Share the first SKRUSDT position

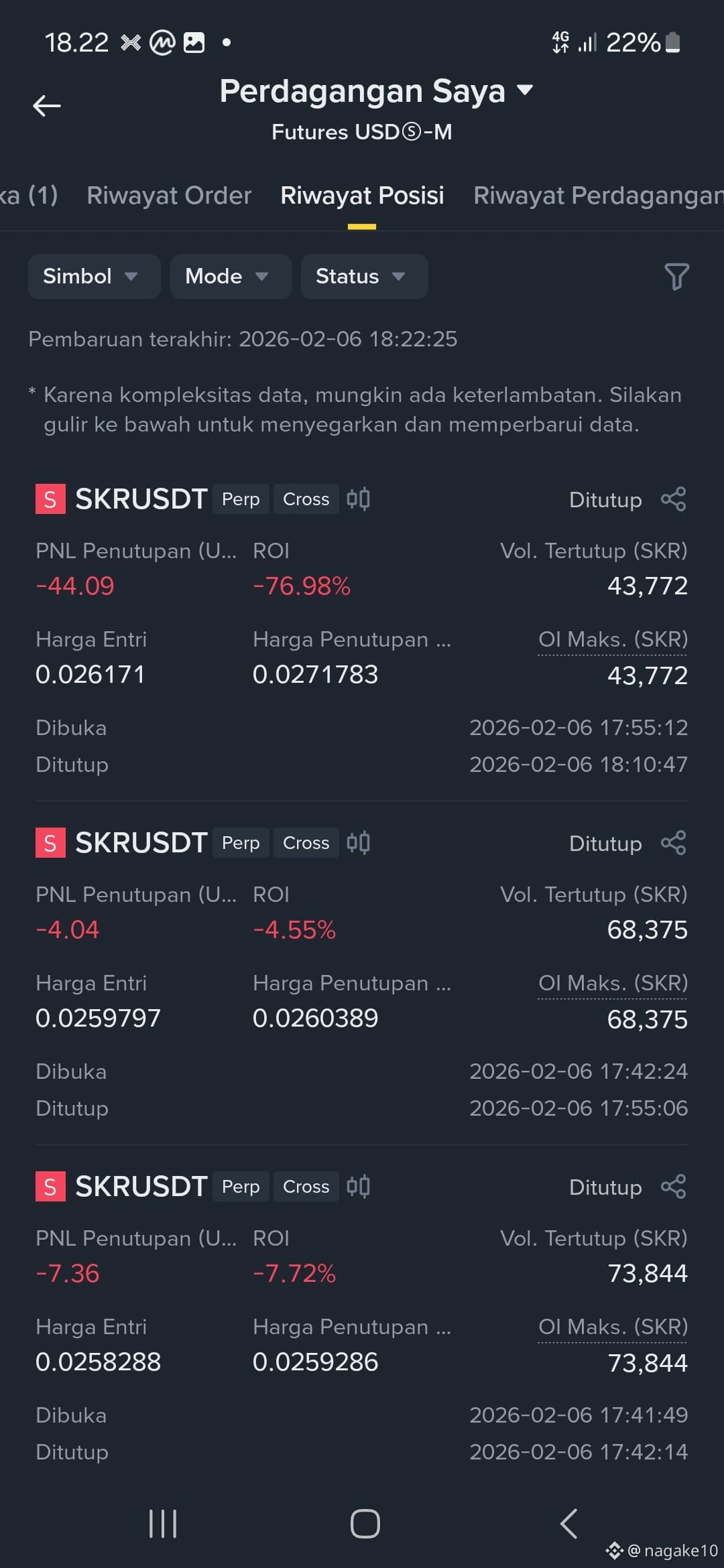click(x=673, y=499)
